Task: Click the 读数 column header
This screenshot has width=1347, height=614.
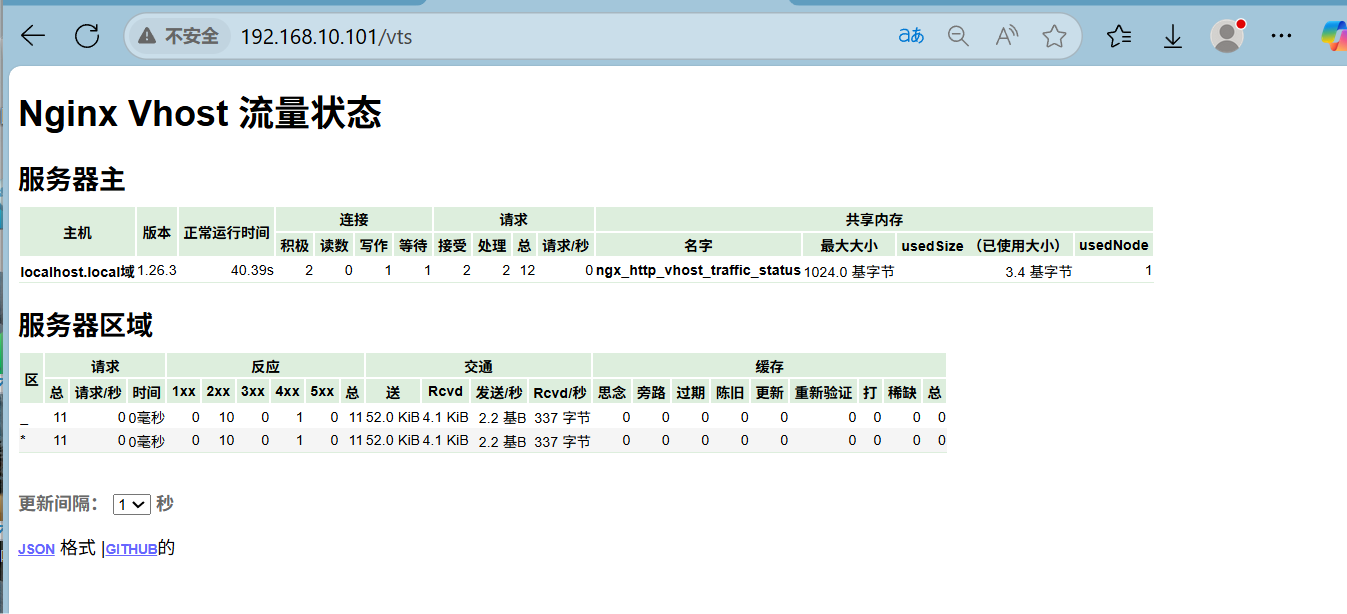Action: point(334,245)
